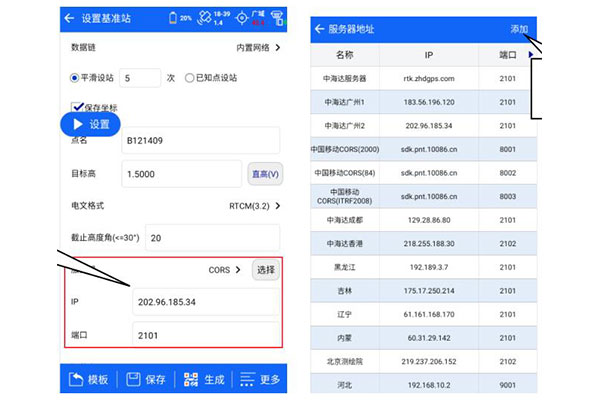Tap the crosshair positioning status icon
This screenshot has width=600, height=400.
[241, 18]
